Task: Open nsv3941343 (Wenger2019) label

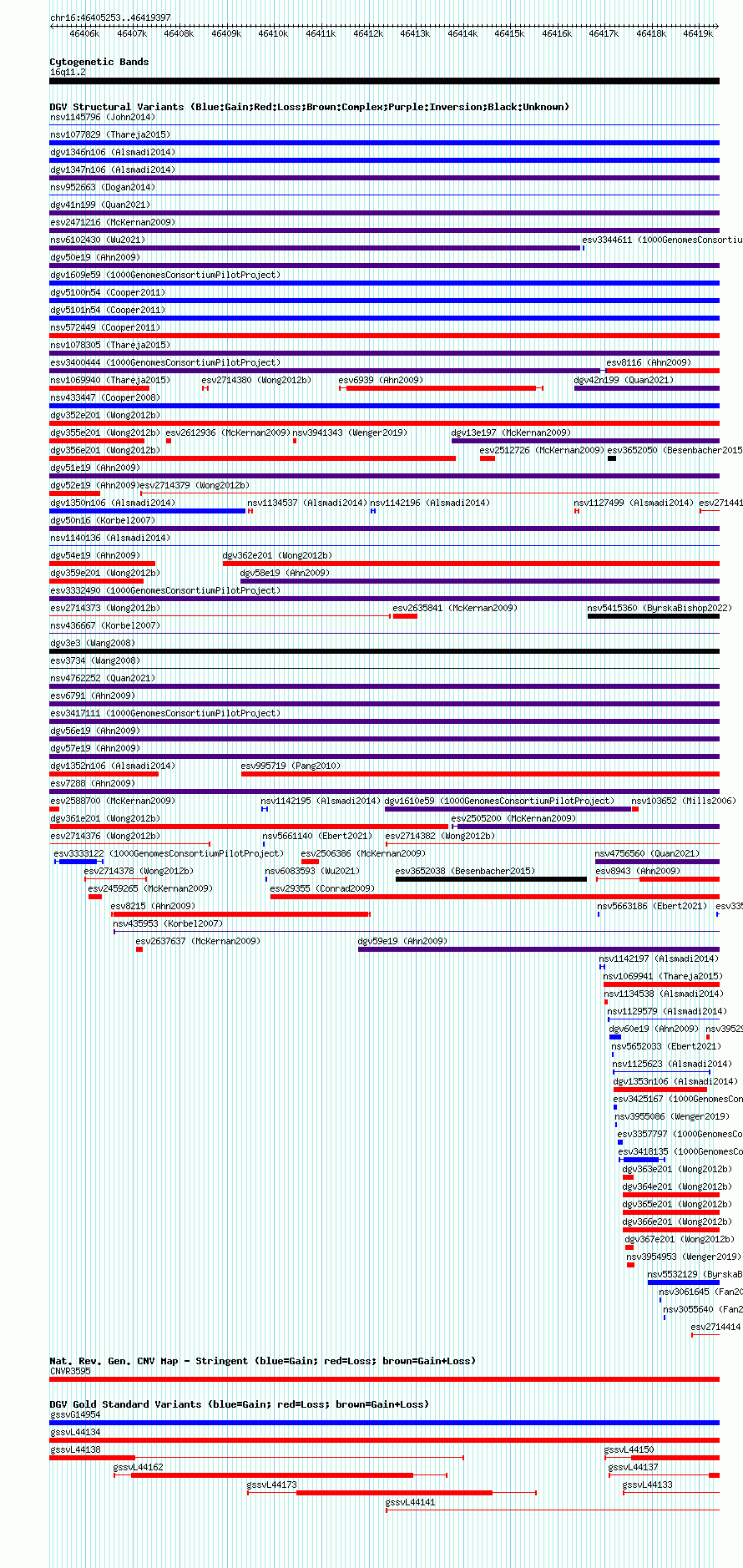Action: point(350,432)
